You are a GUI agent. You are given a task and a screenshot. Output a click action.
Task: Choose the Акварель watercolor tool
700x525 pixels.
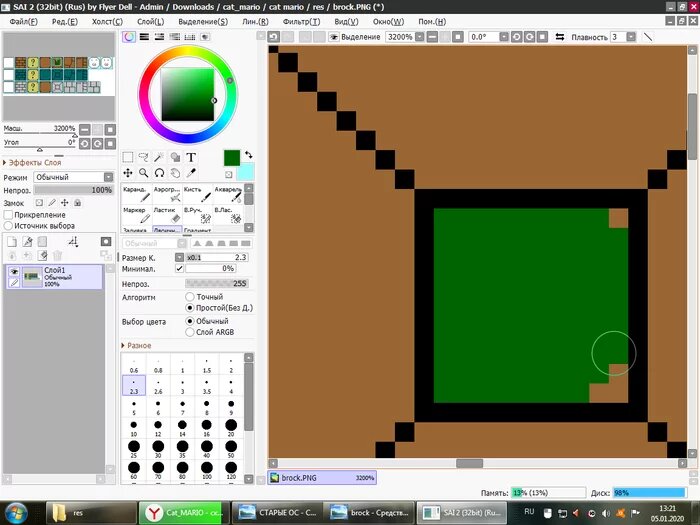[228, 195]
